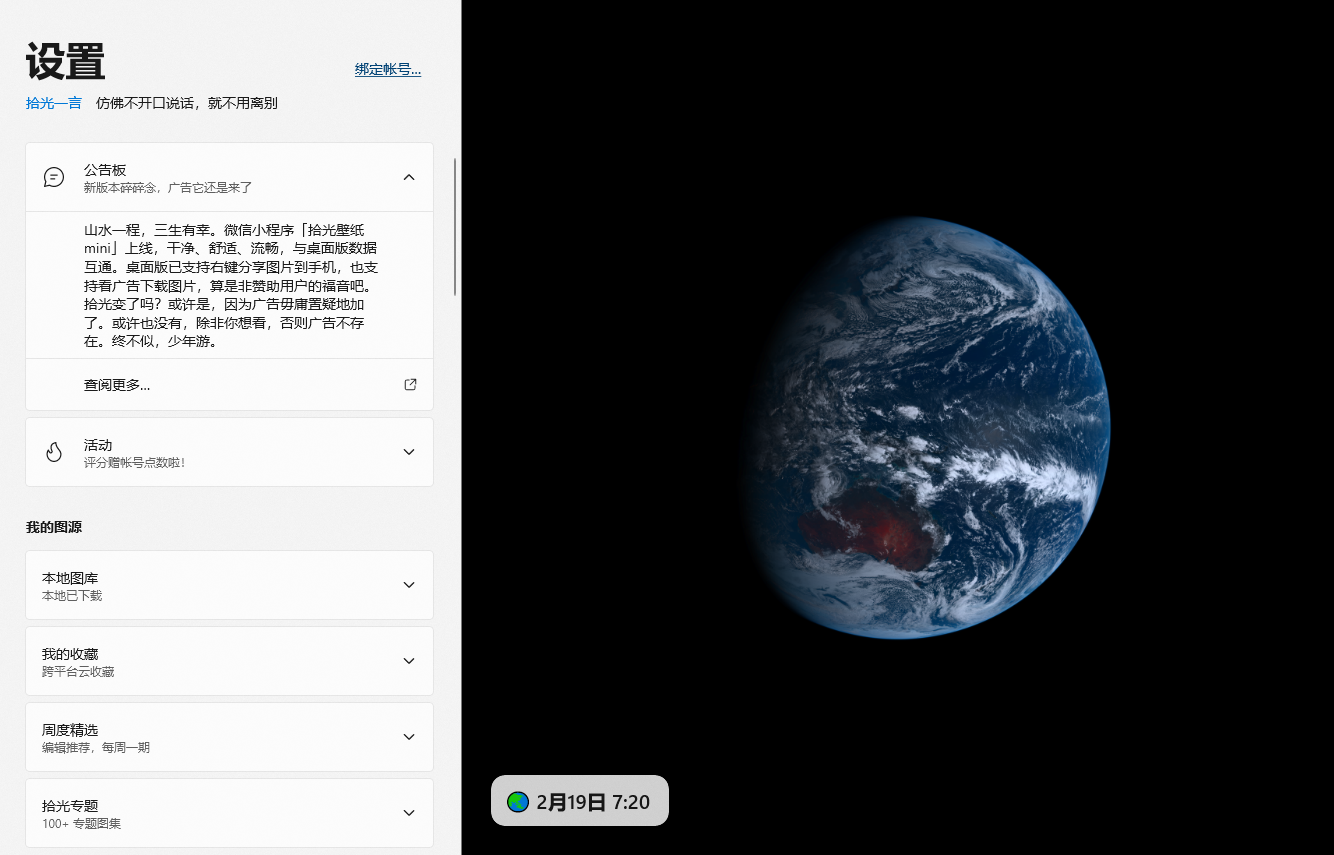Click the 2月19日 7:20 date label
This screenshot has width=1334, height=855.
[x=593, y=802]
